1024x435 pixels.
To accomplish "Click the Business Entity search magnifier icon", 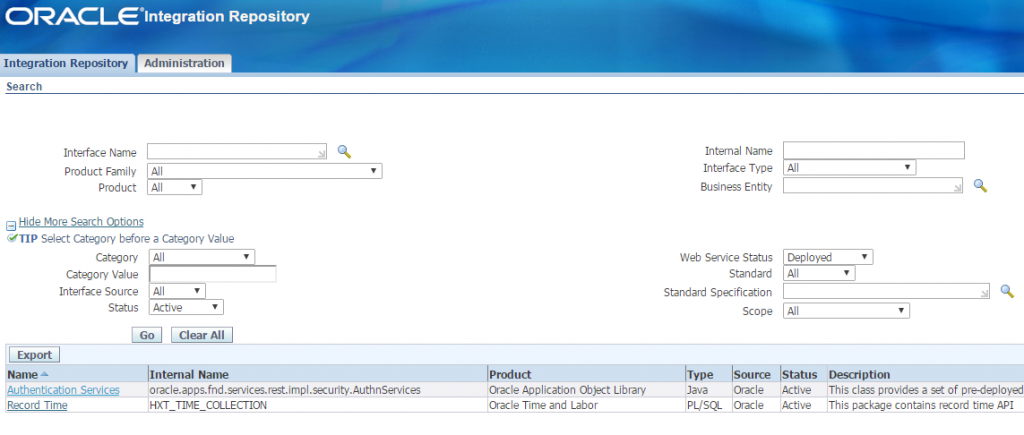I will click(980, 186).
